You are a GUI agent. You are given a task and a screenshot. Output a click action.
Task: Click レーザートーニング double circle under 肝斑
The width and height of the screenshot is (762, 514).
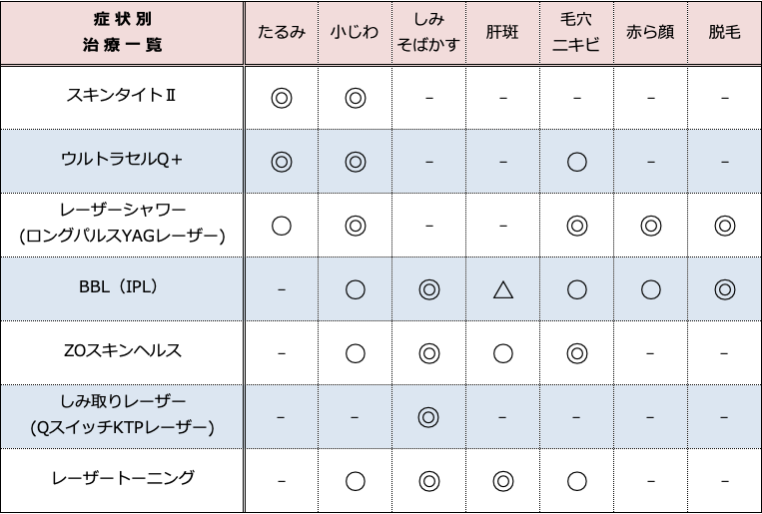tap(503, 480)
